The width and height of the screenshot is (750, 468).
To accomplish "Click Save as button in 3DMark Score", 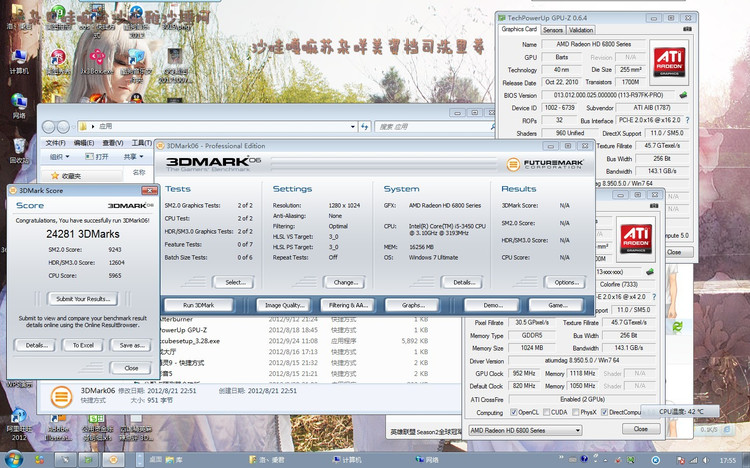I will pyautogui.click(x=131, y=345).
